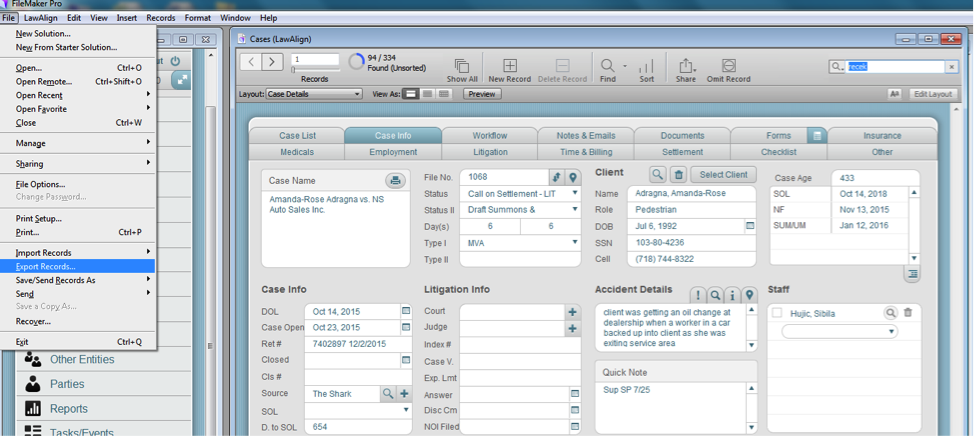
Task: Go to previous record arrow
Action: tap(251, 61)
